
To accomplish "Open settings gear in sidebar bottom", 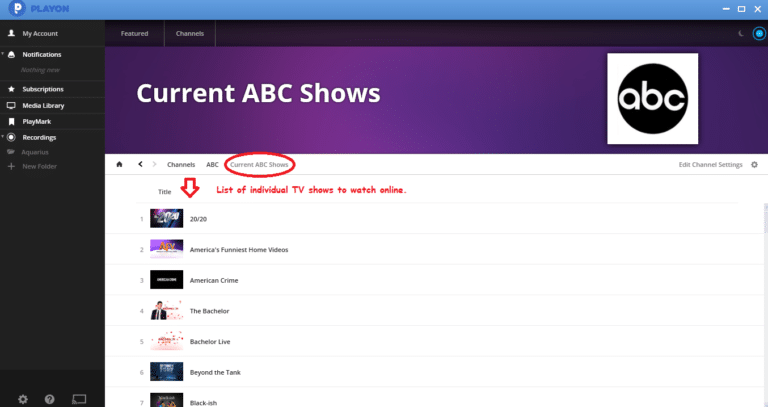I will click(23, 399).
